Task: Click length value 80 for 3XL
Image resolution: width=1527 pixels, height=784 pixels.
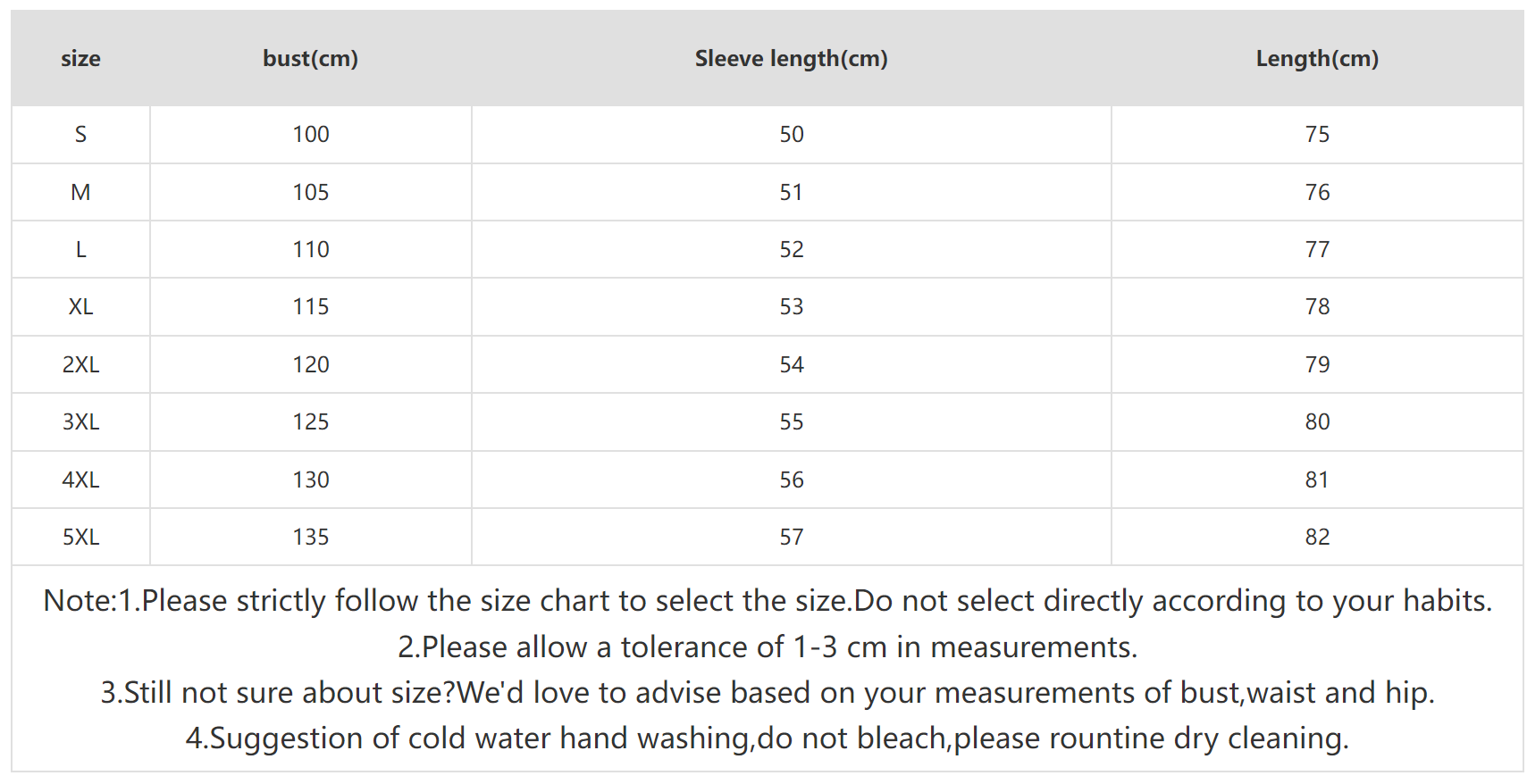Action: pos(1317,421)
